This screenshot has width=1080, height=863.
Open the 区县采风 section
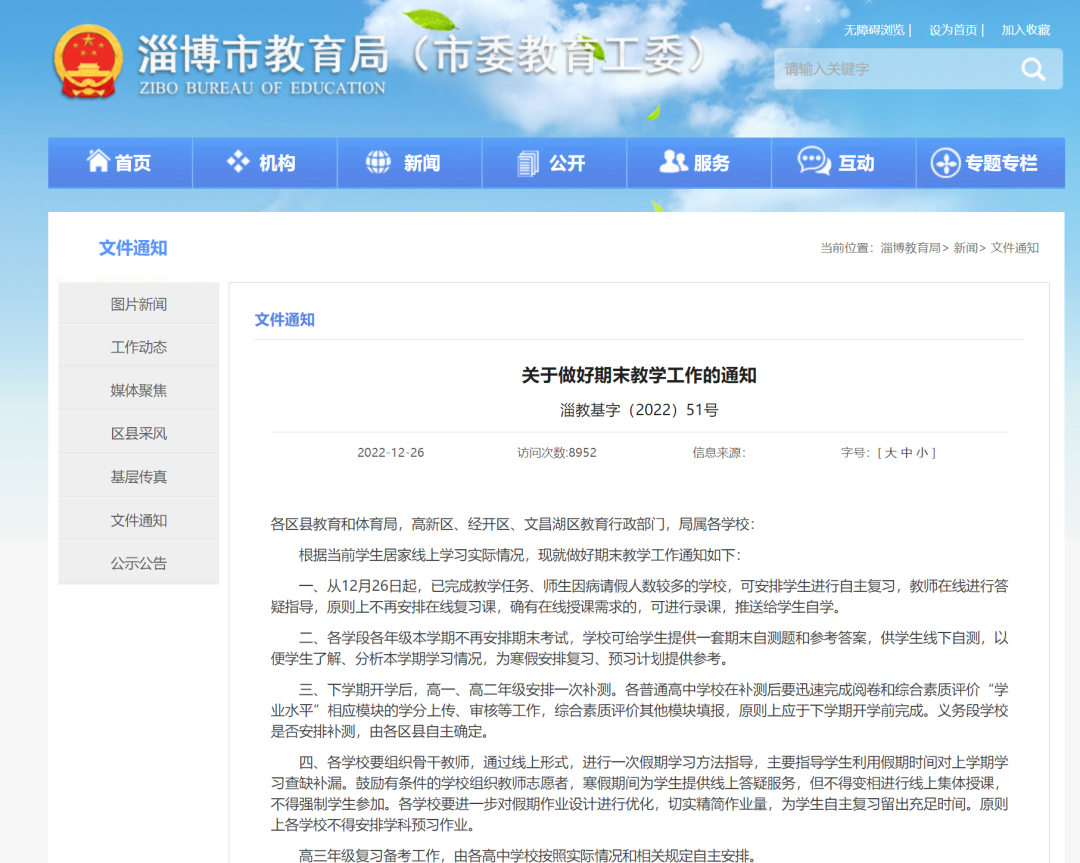pyautogui.click(x=138, y=433)
